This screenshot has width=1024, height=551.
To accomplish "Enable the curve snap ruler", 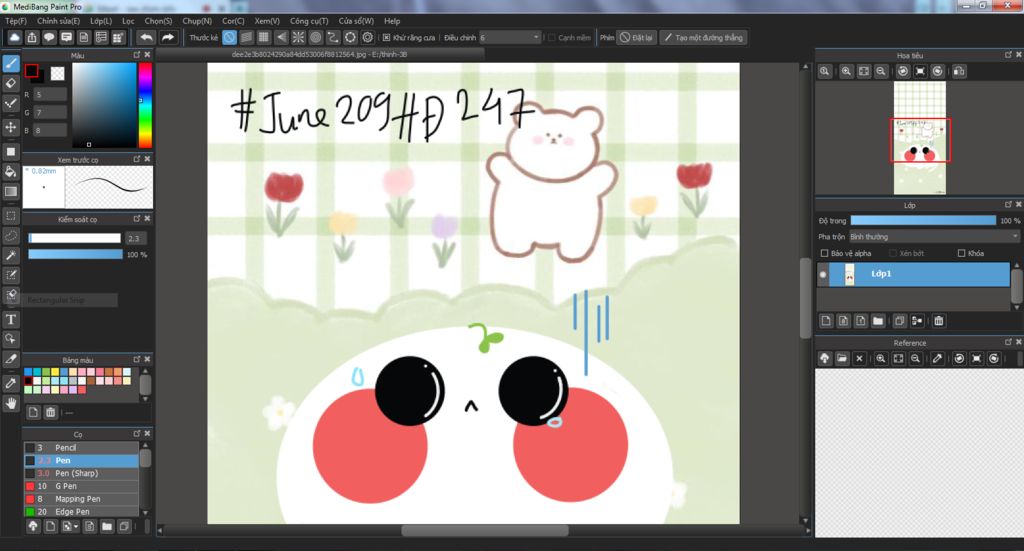I will point(332,37).
